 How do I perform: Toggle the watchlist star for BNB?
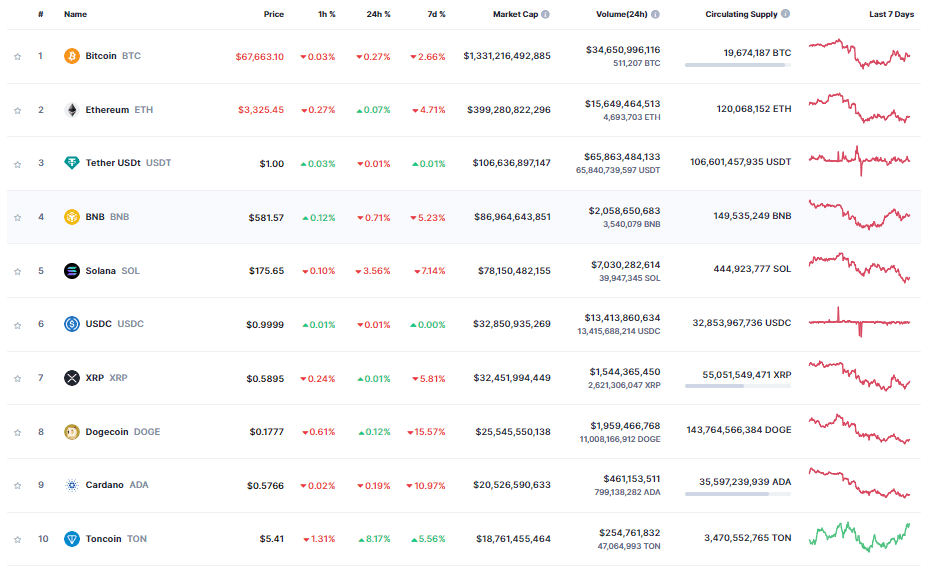17,217
